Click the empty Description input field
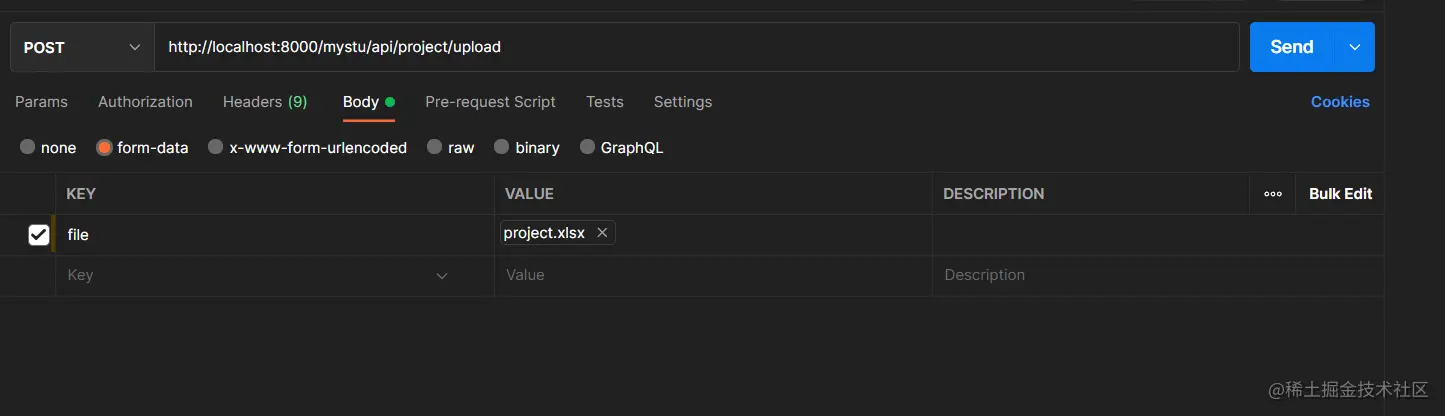The image size is (1445, 416). coord(1158,275)
